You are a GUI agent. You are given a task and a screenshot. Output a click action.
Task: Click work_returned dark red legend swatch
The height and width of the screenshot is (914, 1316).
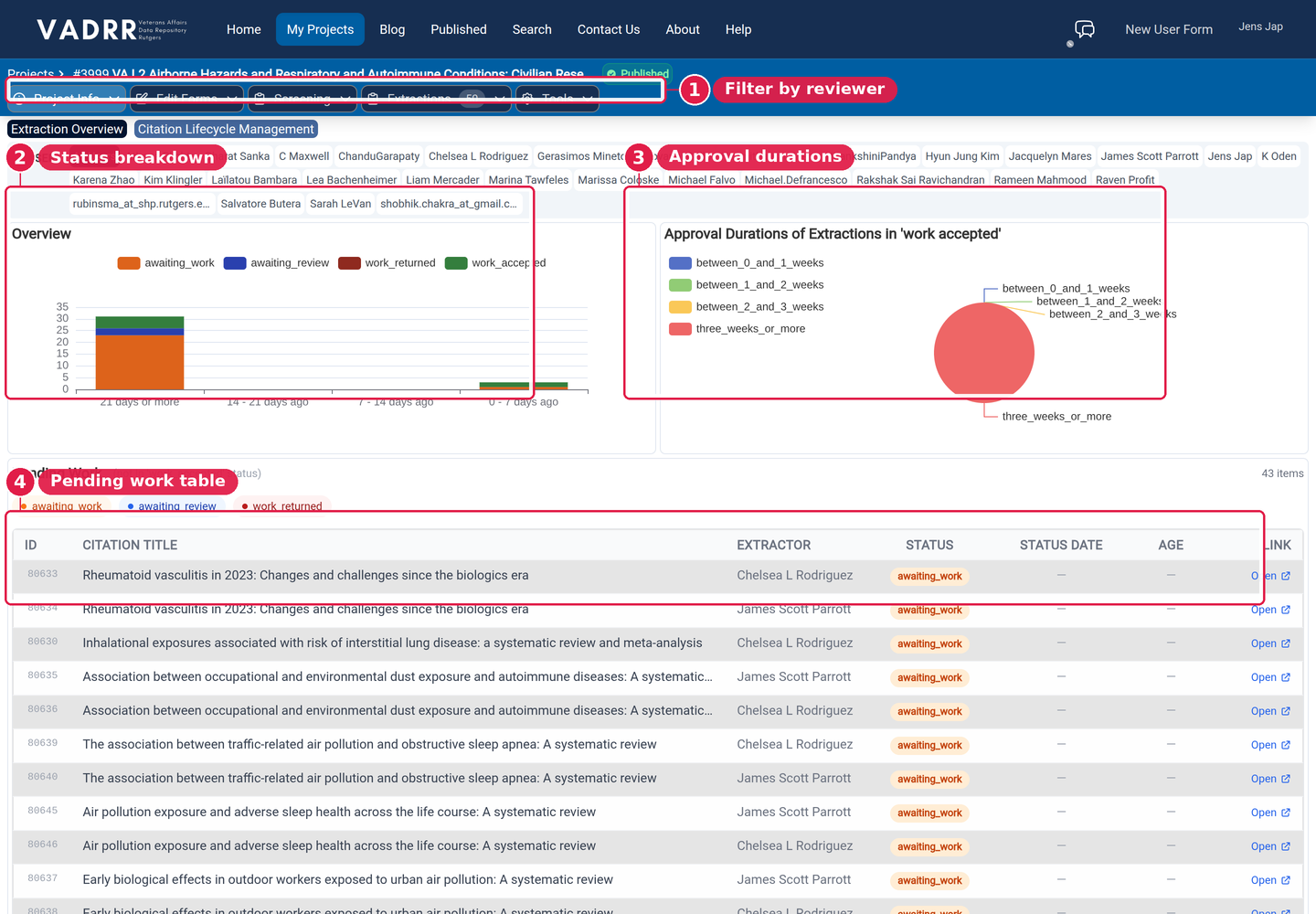click(x=349, y=263)
